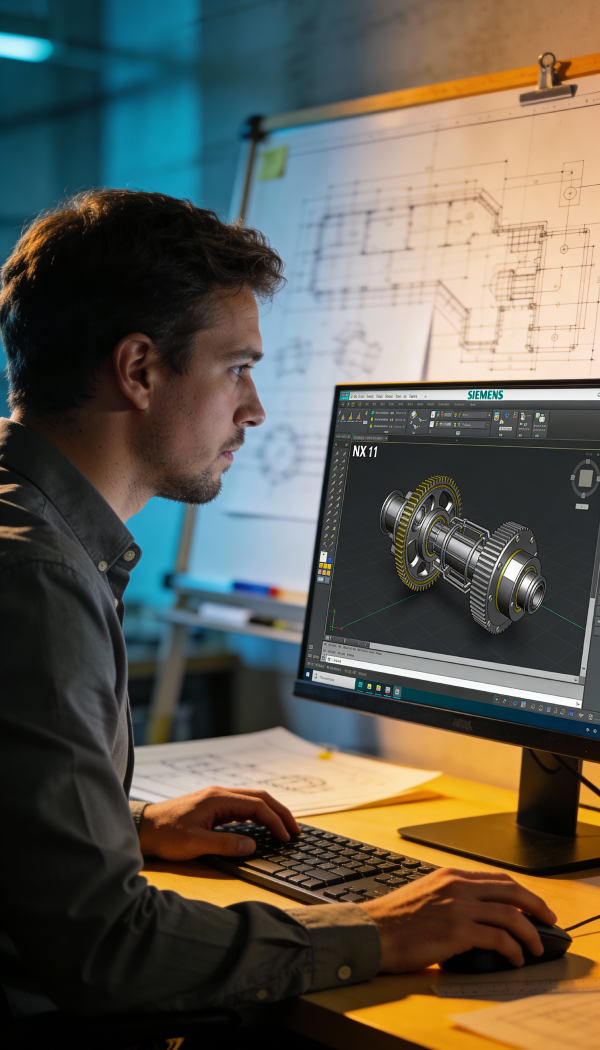Click the view orientation cube in the viewport

click(x=585, y=479)
